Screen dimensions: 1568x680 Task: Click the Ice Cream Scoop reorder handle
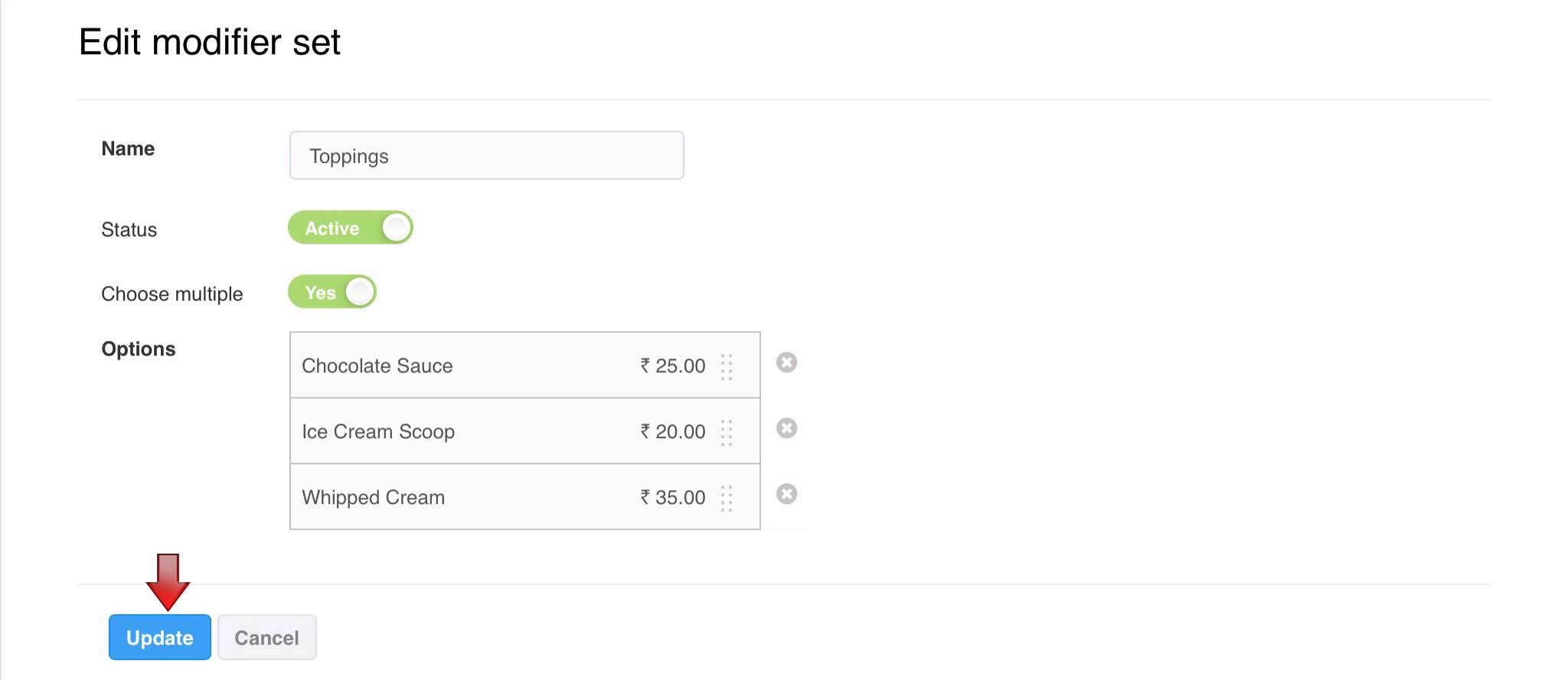[x=727, y=433]
